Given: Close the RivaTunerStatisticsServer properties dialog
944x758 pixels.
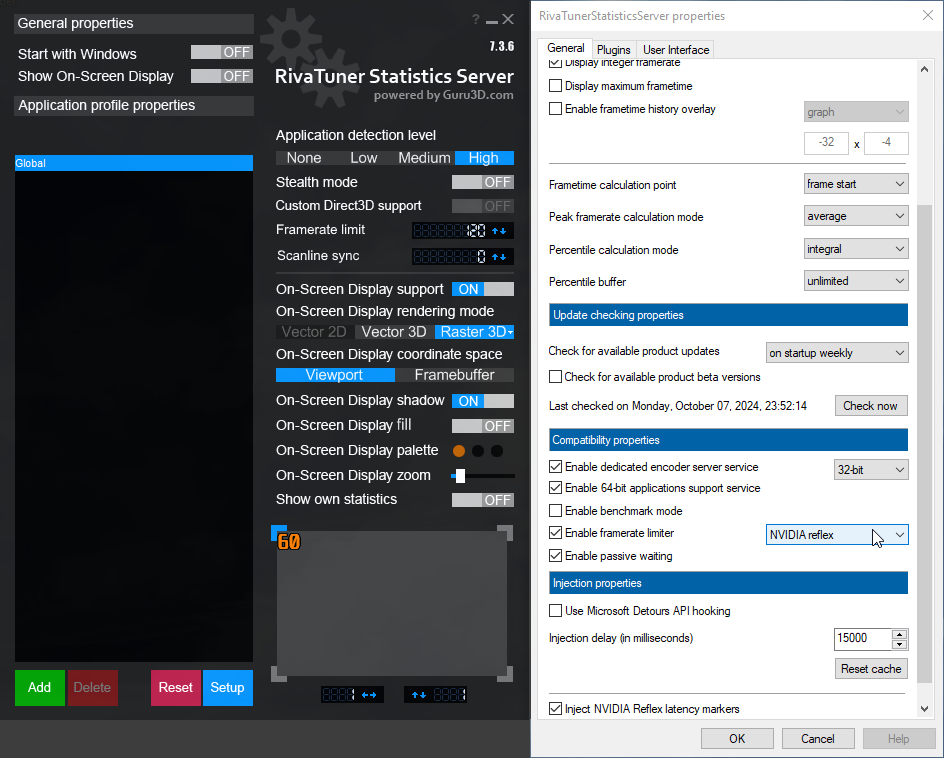Looking at the screenshot, I should (x=928, y=16).
